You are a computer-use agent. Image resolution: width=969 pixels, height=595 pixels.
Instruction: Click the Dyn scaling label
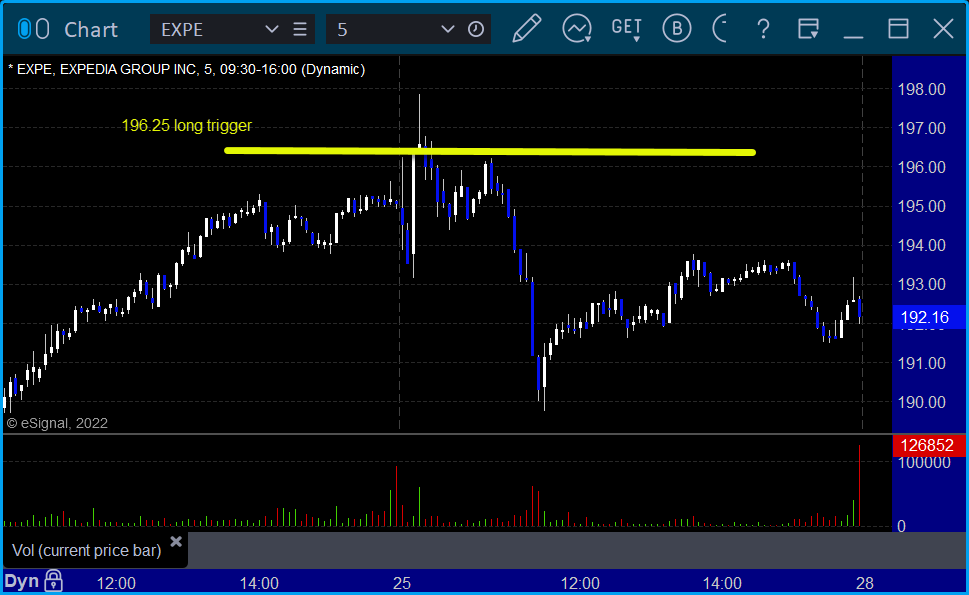[x=22, y=581]
